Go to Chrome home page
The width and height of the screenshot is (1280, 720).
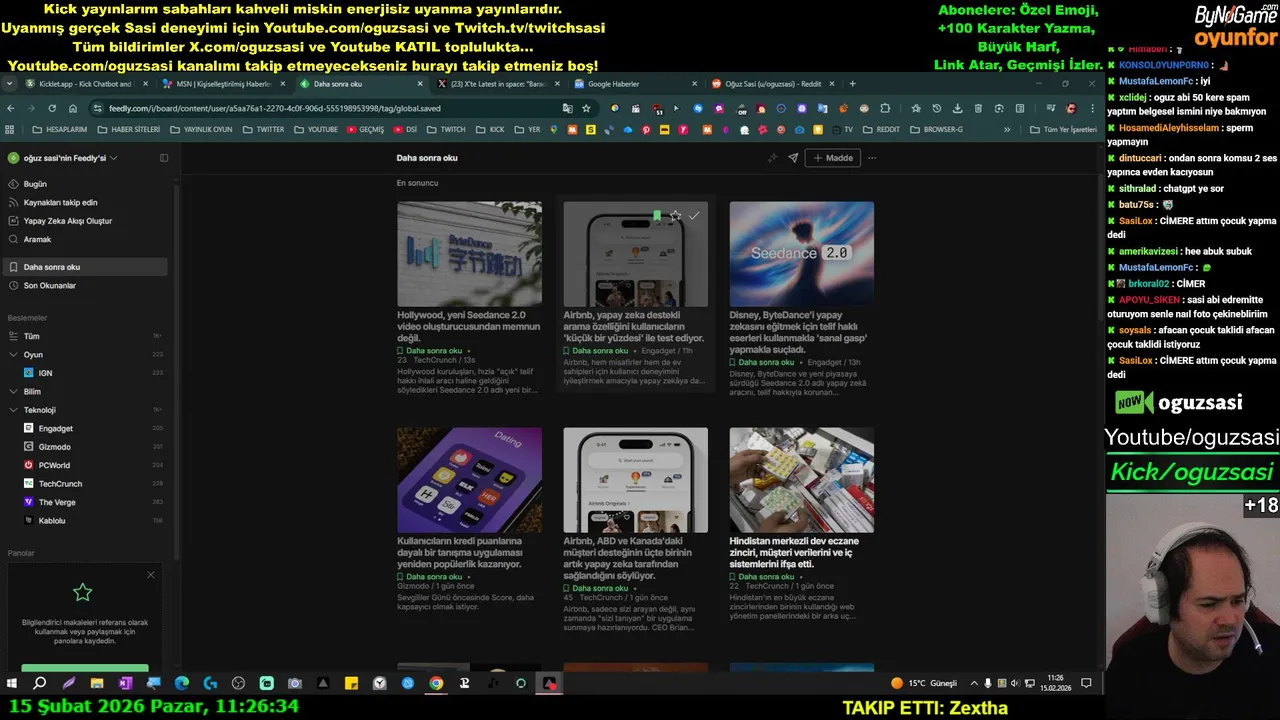click(73, 108)
